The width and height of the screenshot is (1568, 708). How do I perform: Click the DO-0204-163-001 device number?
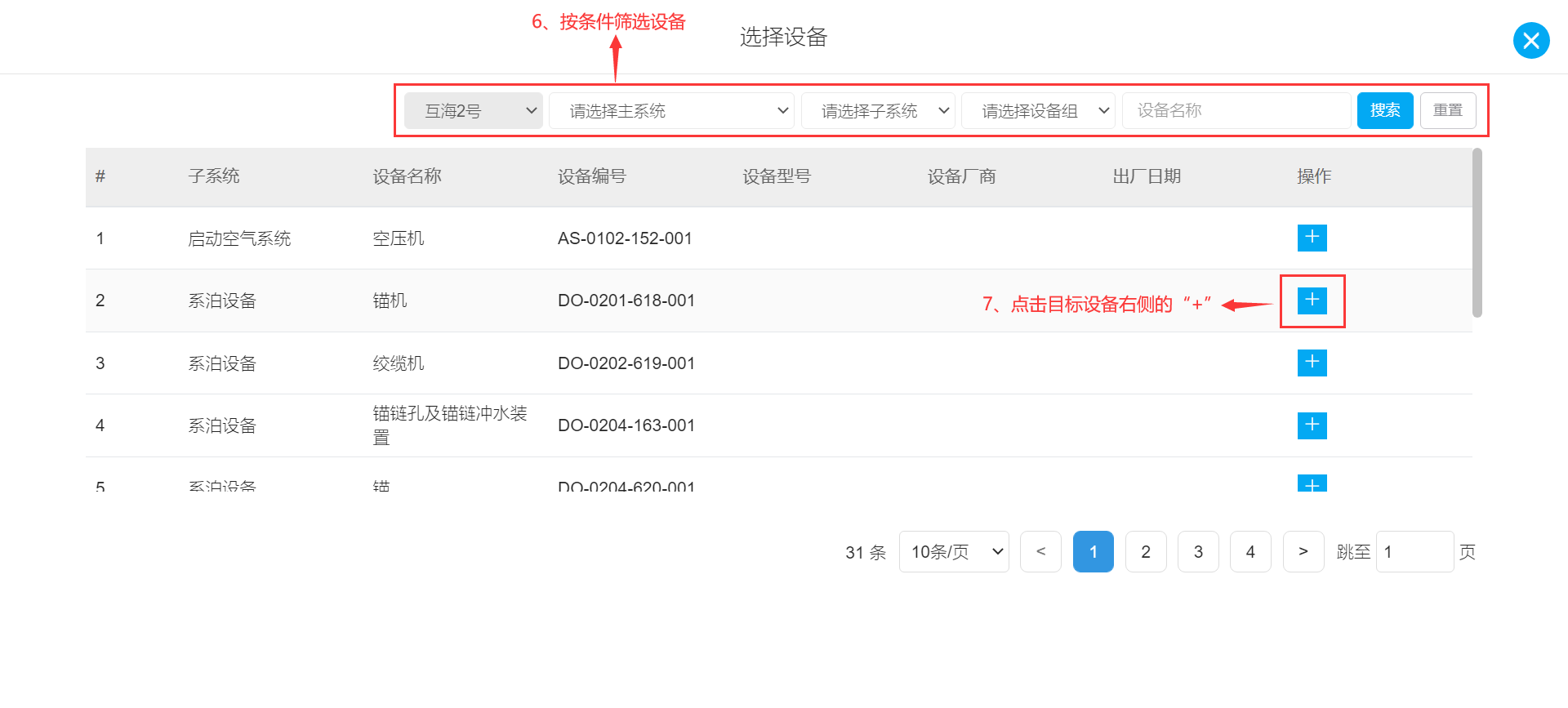click(x=626, y=425)
